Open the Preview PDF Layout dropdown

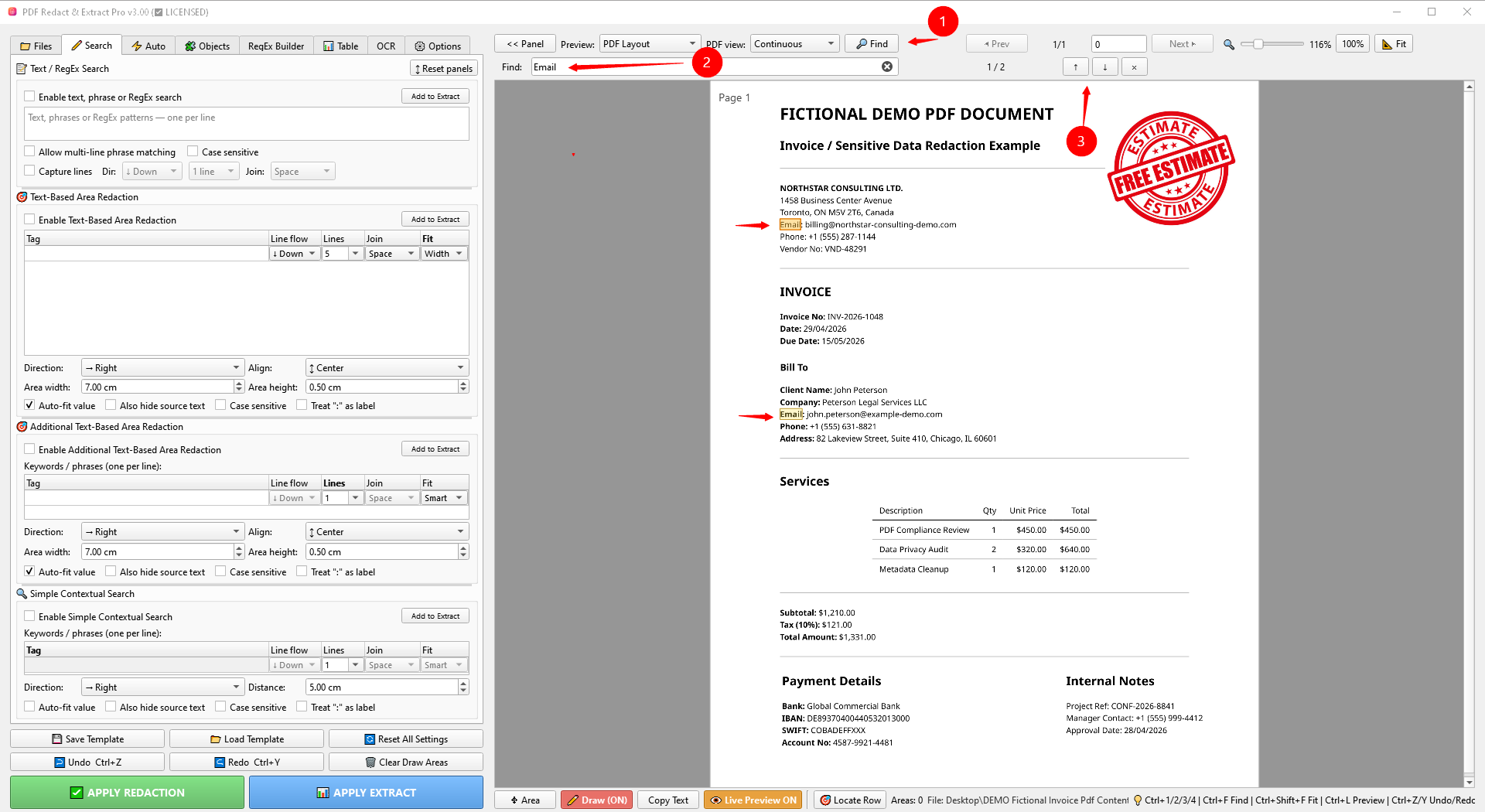[x=650, y=44]
